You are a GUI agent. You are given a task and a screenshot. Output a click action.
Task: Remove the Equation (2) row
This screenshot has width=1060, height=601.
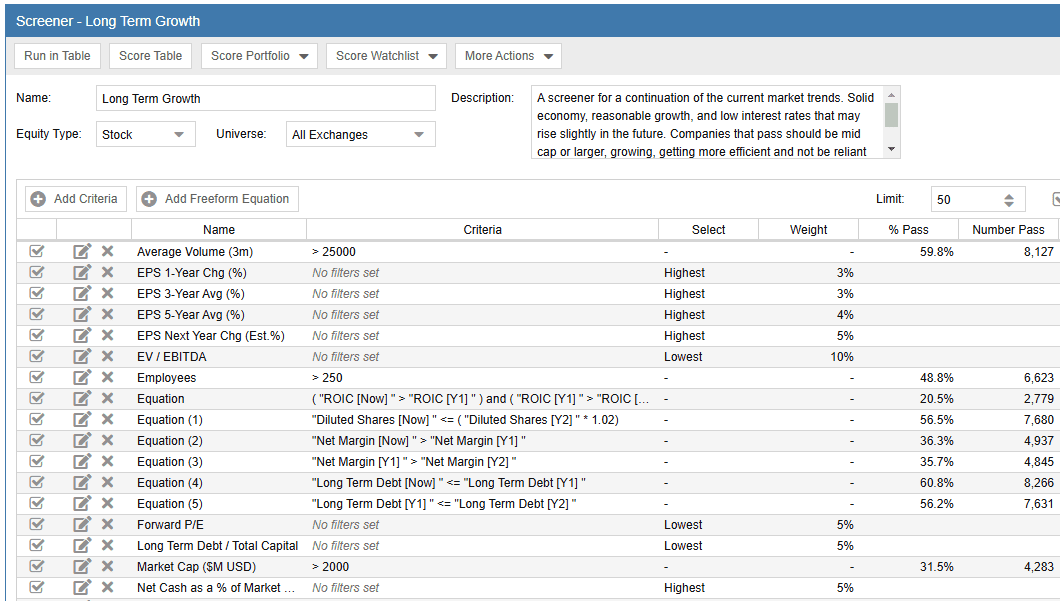tap(107, 440)
